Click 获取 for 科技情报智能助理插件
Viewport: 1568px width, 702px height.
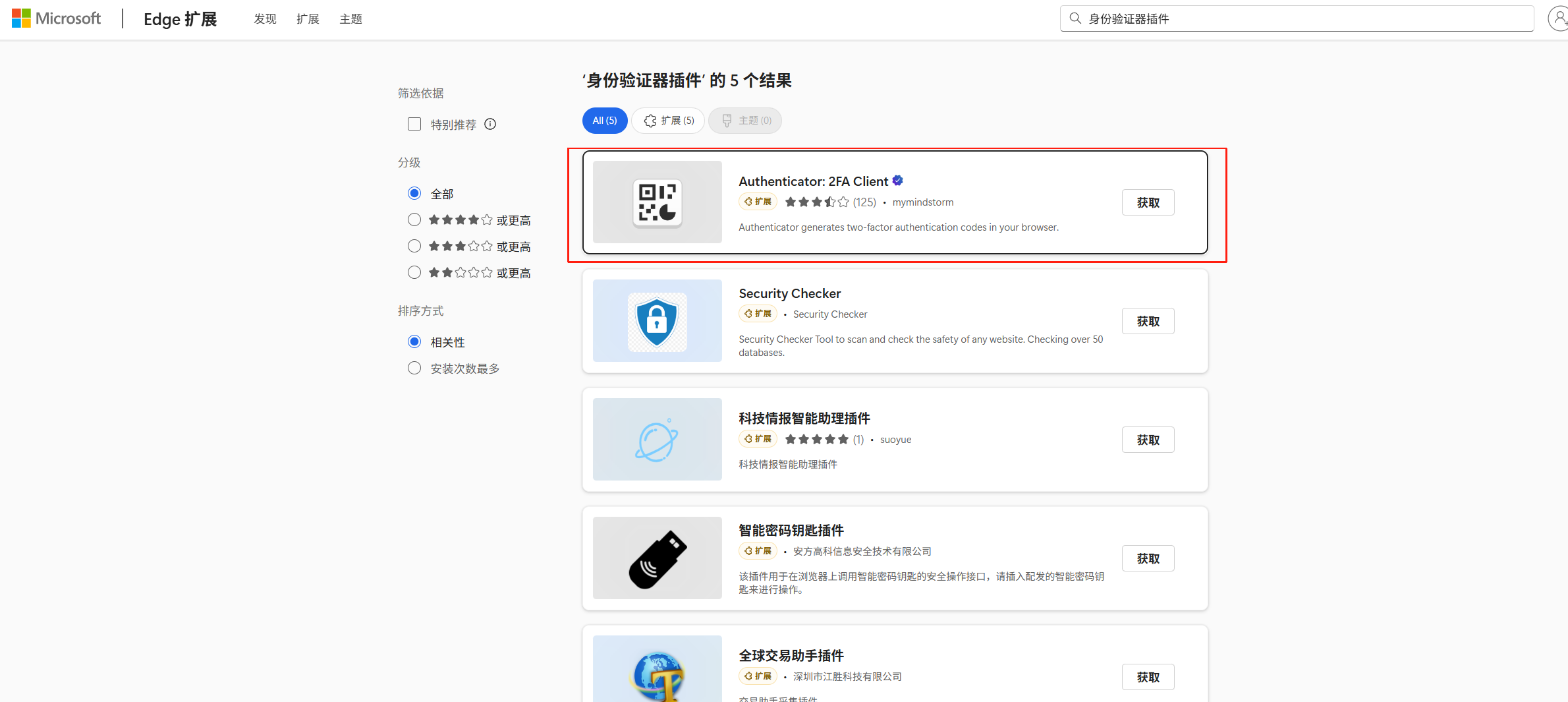[x=1148, y=440]
